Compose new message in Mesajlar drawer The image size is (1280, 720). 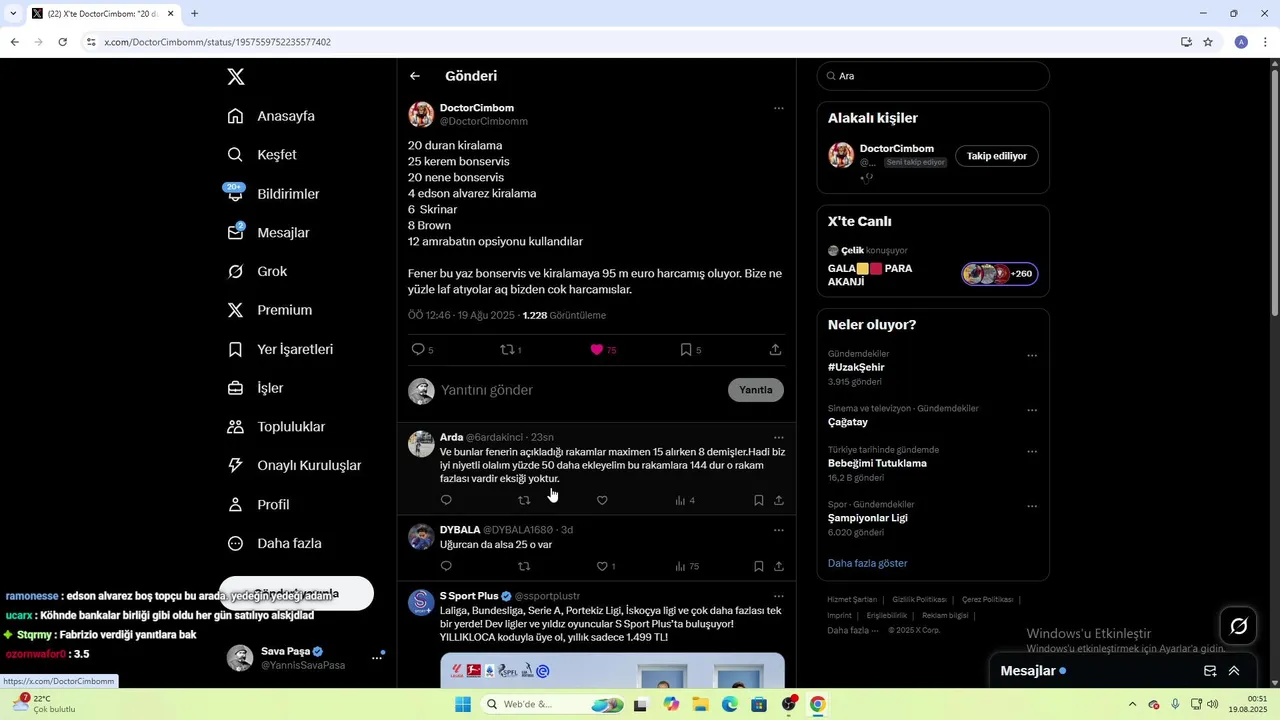[x=1210, y=671]
